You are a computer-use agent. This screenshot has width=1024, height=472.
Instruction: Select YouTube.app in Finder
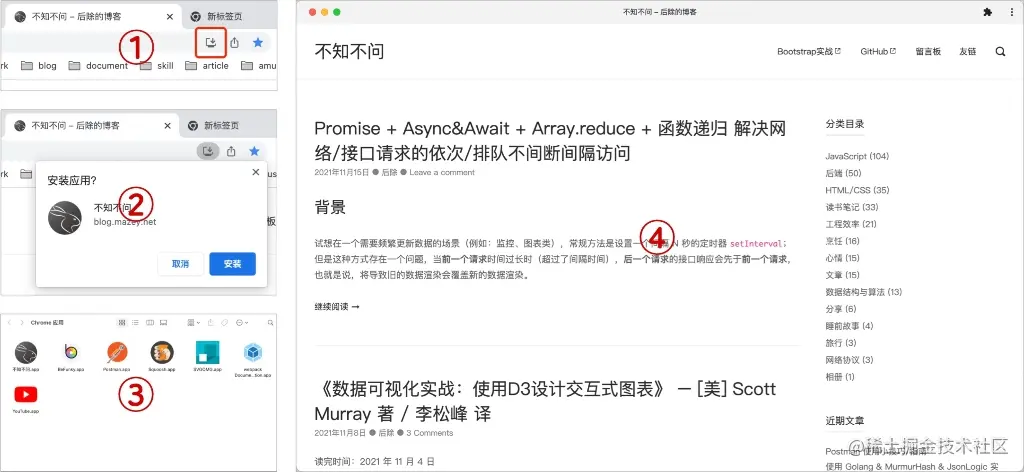pos(26,399)
